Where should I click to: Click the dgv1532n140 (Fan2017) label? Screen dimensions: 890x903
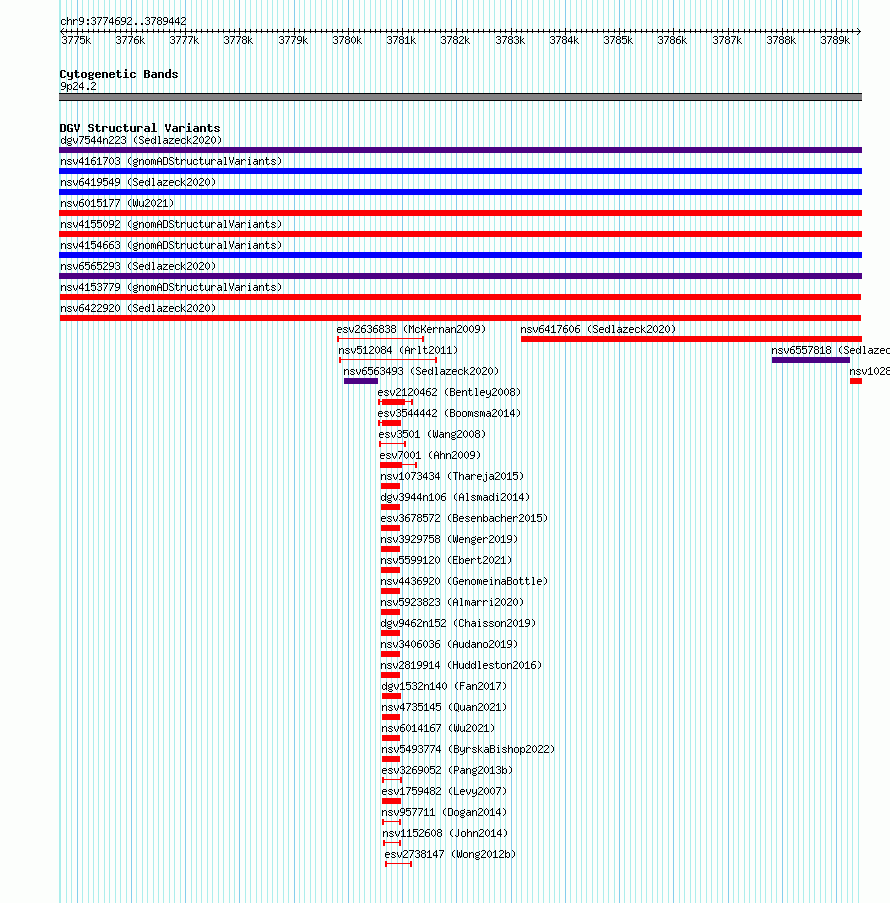(444, 686)
